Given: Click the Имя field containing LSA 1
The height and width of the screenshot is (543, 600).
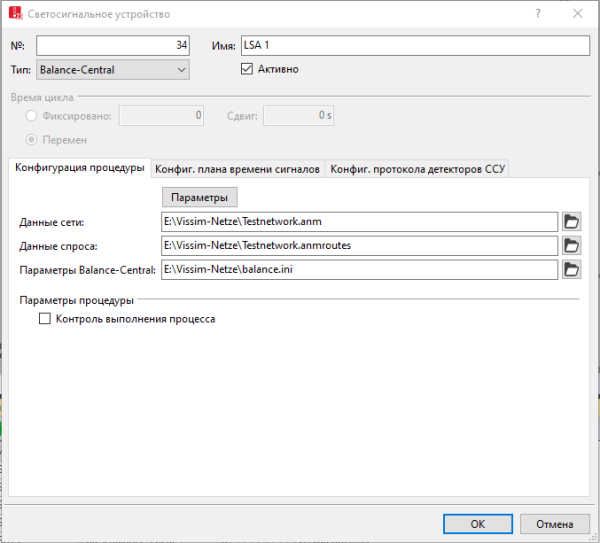Looking at the screenshot, I should coord(415,46).
